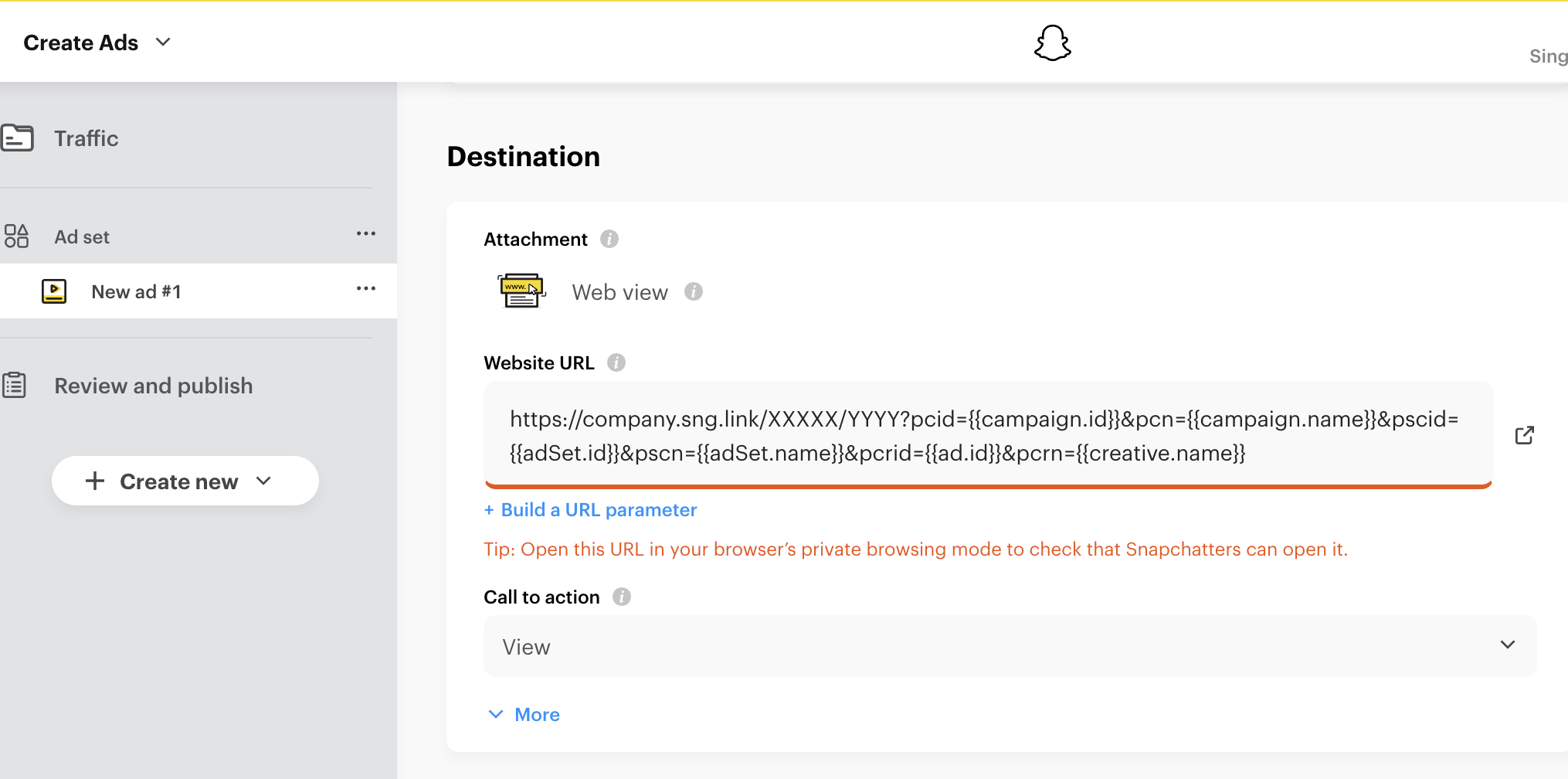This screenshot has width=1568, height=779.
Task: Click the Ad set grid icon
Action: point(16,236)
